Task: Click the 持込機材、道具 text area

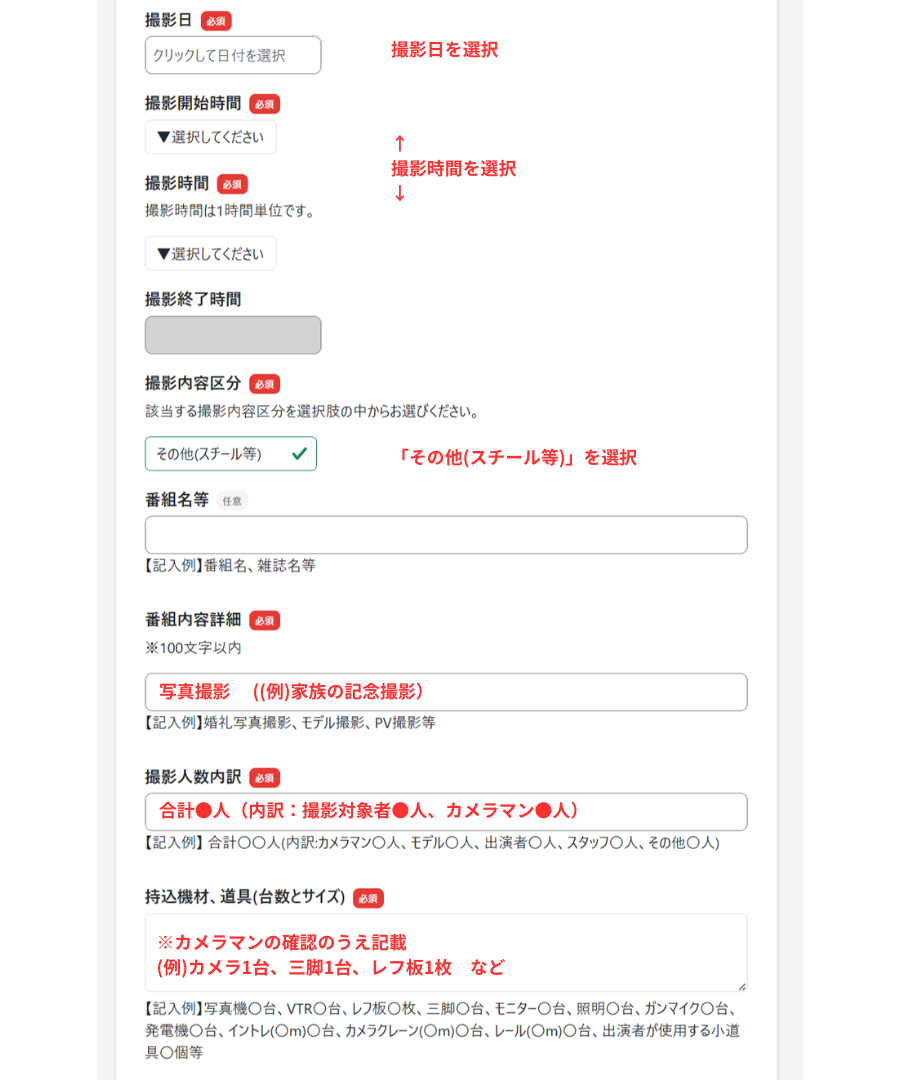Action: (446, 952)
